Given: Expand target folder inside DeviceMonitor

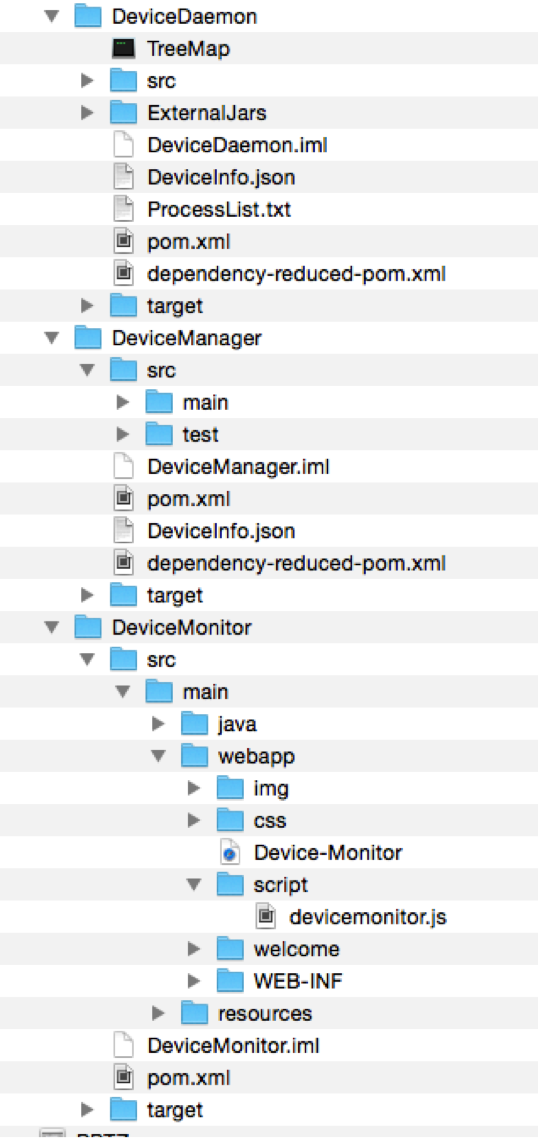Looking at the screenshot, I should (x=88, y=1109).
